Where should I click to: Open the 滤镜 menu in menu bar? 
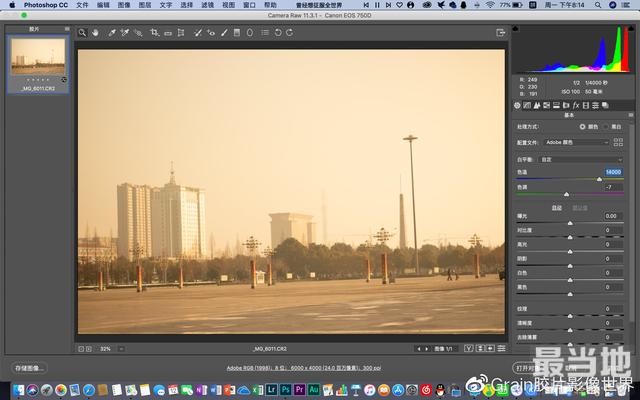[x=208, y=5]
